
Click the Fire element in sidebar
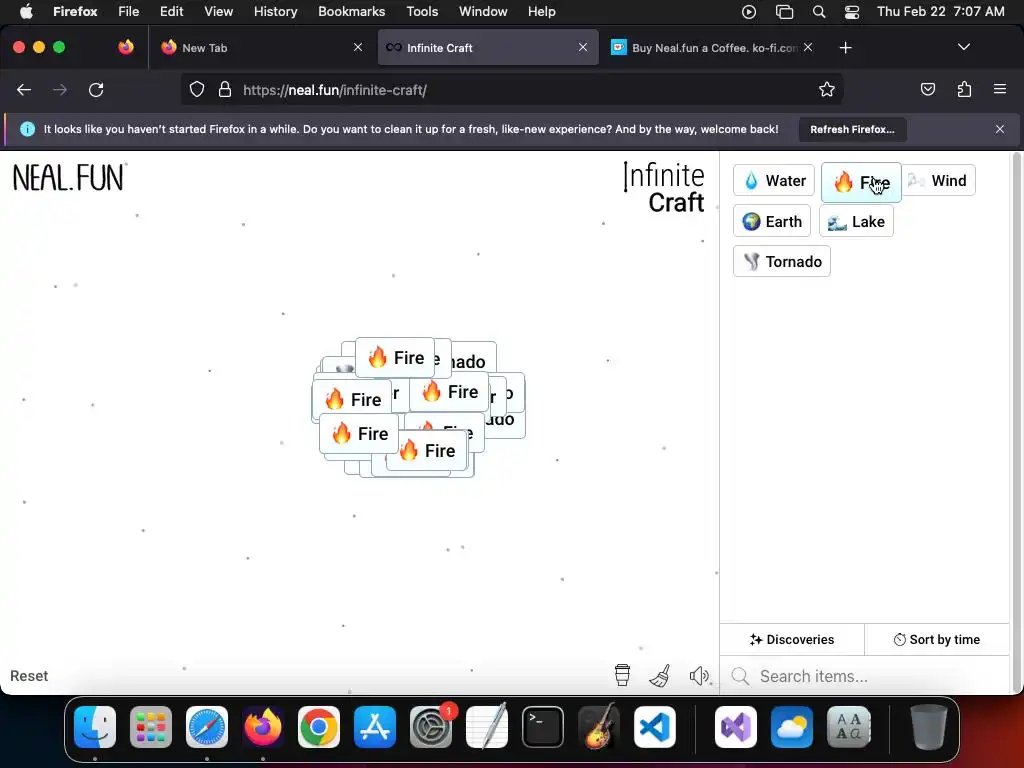point(861,182)
